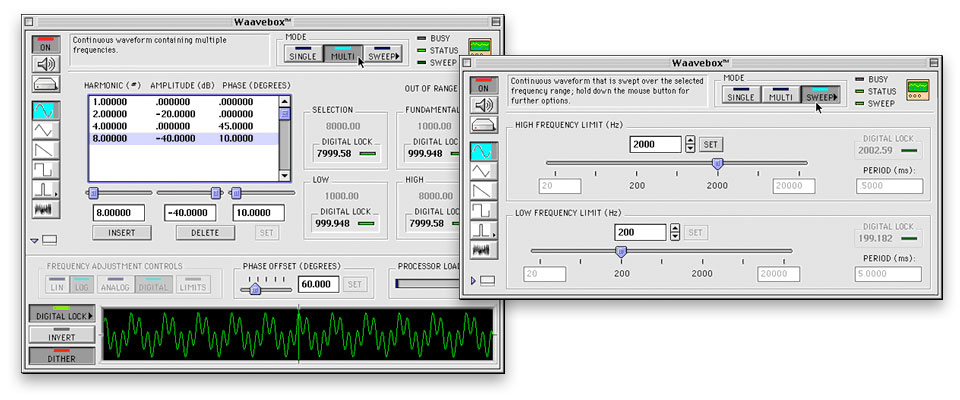Select the noise waveform in the Multi window
This screenshot has width=960, height=400.
coord(47,208)
